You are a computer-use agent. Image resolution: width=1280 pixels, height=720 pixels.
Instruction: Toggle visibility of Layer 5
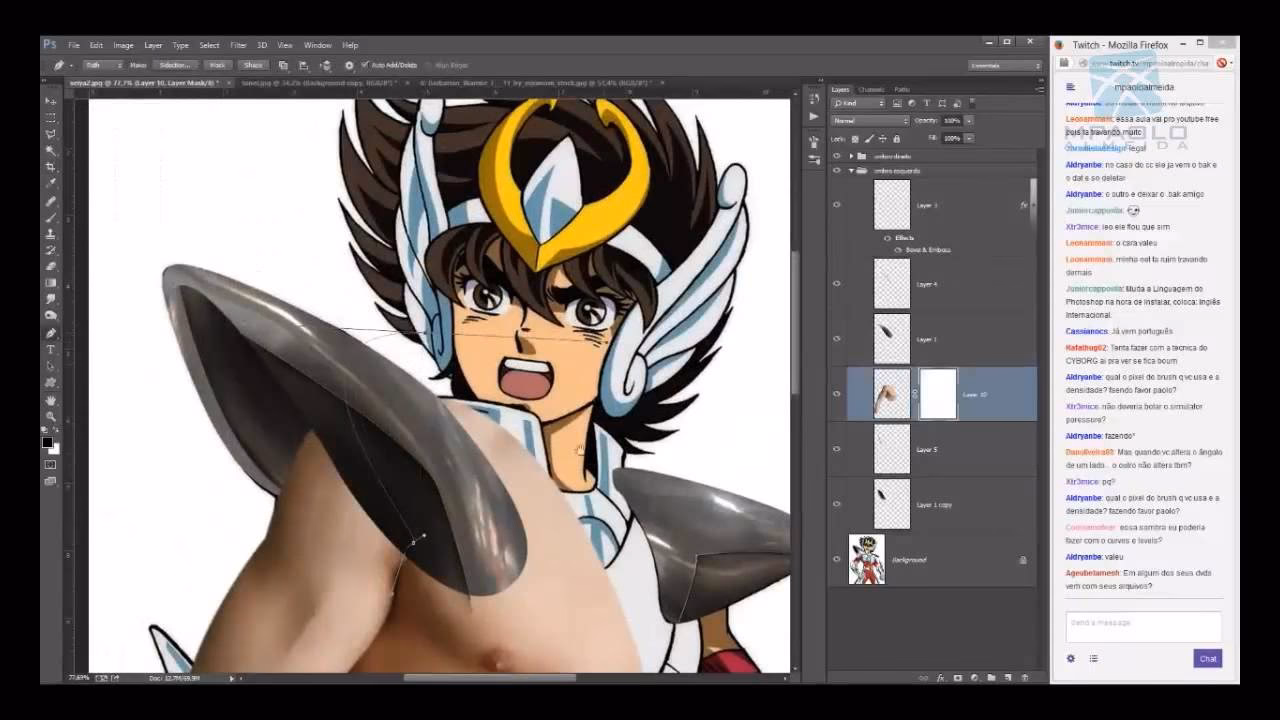(837, 449)
